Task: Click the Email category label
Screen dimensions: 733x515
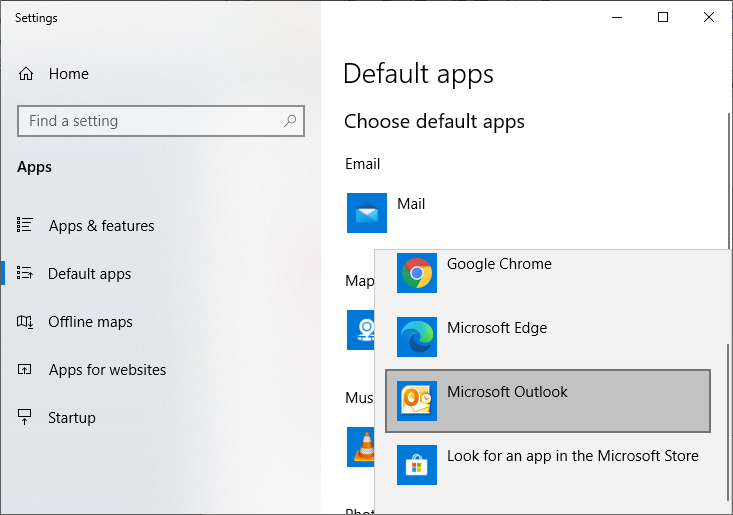Action: coord(362,164)
